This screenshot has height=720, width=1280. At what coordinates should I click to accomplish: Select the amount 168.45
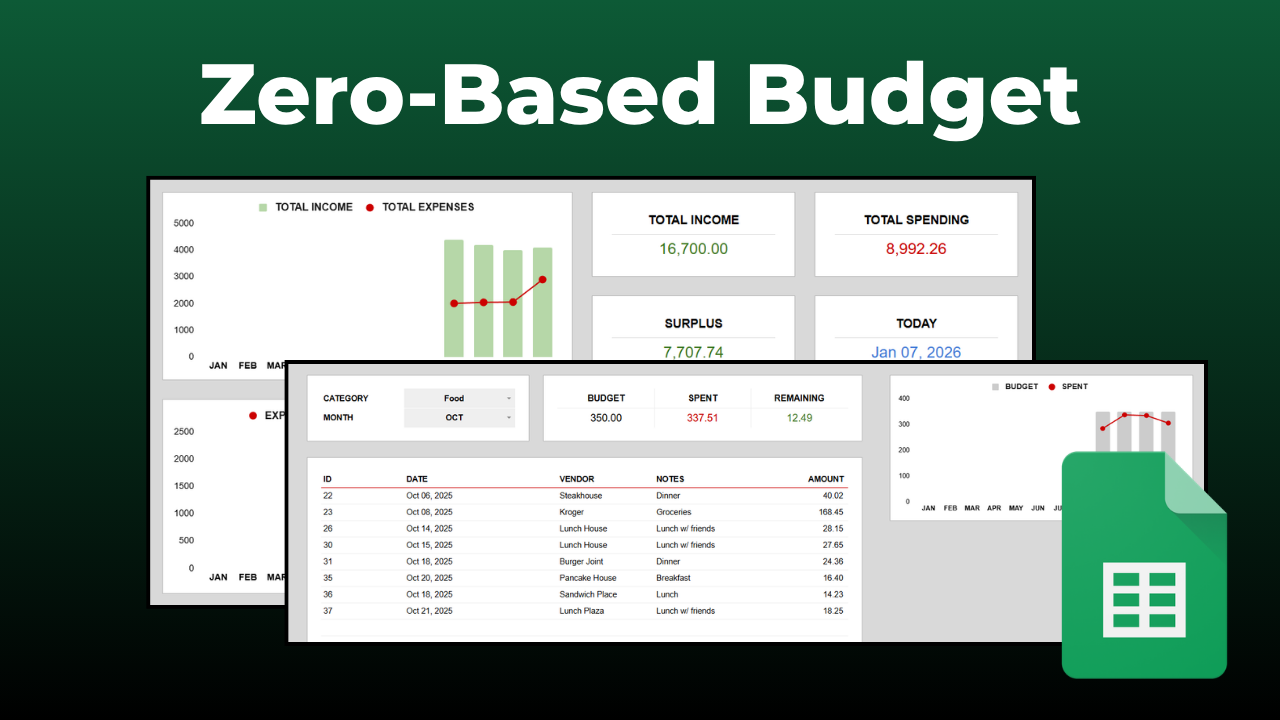(831, 512)
